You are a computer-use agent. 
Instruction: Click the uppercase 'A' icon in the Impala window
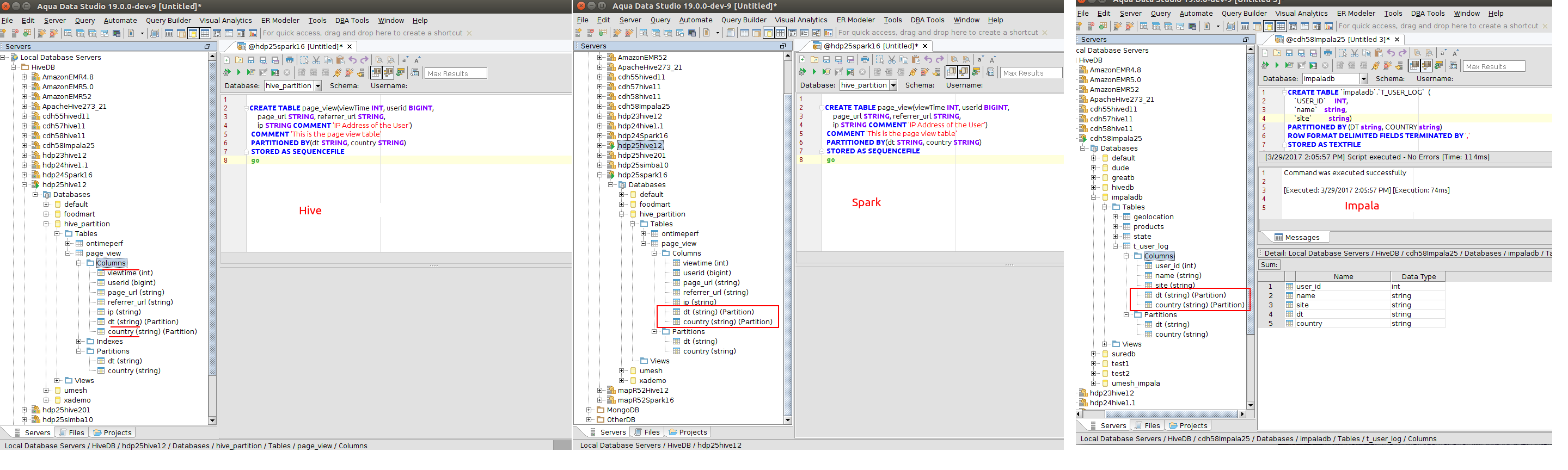pos(1455,53)
